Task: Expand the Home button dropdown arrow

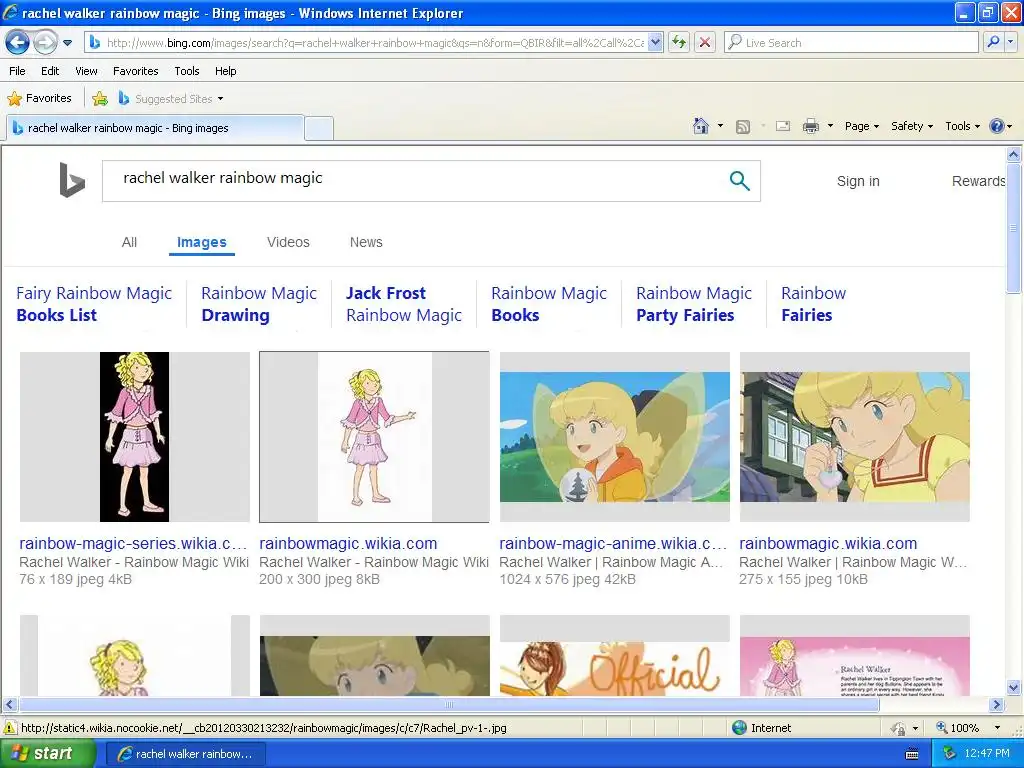Action: tap(720, 126)
